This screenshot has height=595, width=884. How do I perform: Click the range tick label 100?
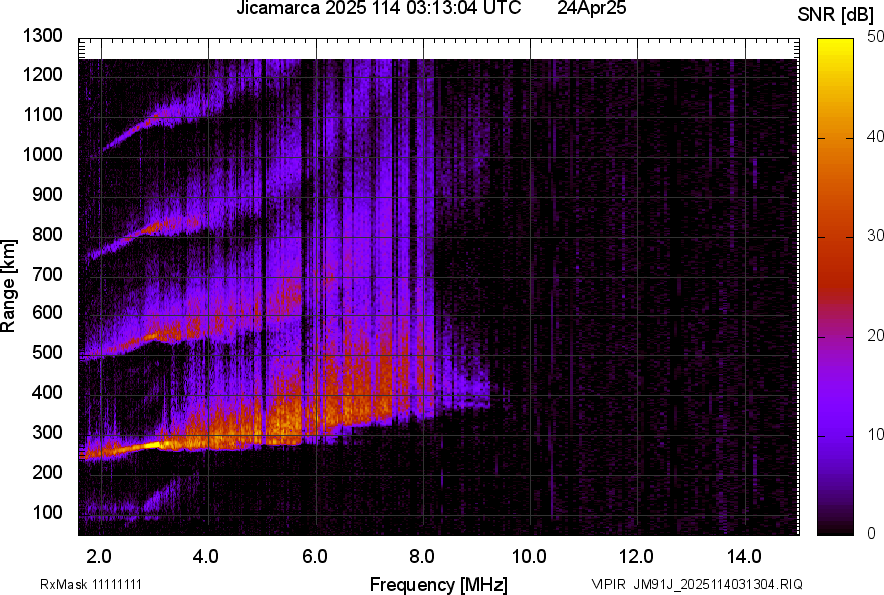[x=47, y=512]
